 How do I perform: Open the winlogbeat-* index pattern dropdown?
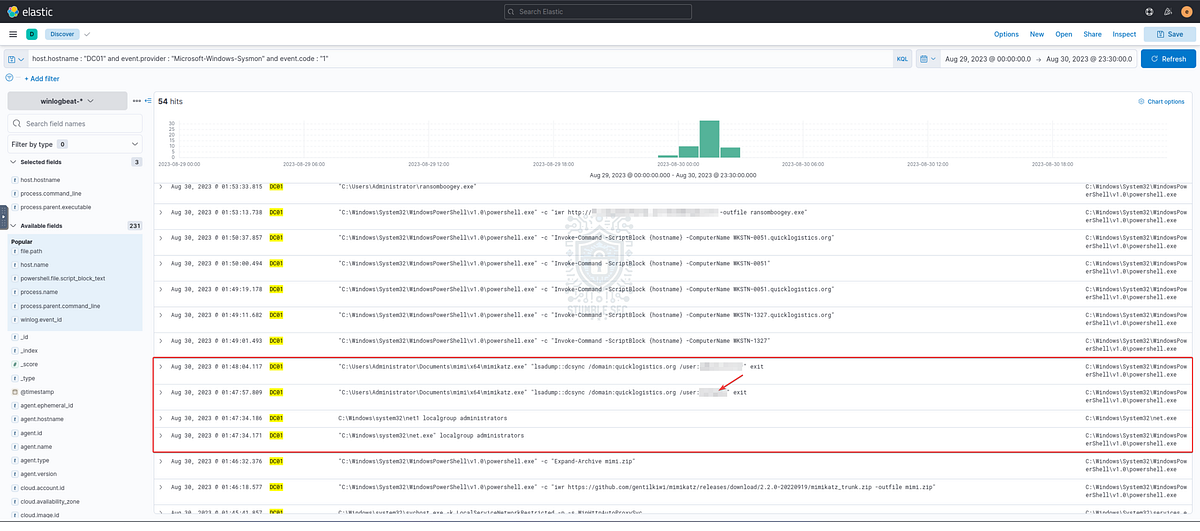tap(68, 101)
